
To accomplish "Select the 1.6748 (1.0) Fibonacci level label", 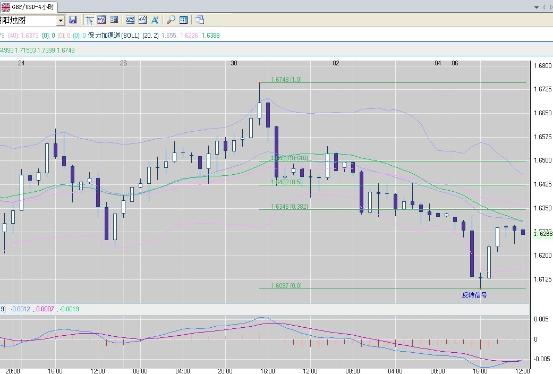I will [x=286, y=80].
